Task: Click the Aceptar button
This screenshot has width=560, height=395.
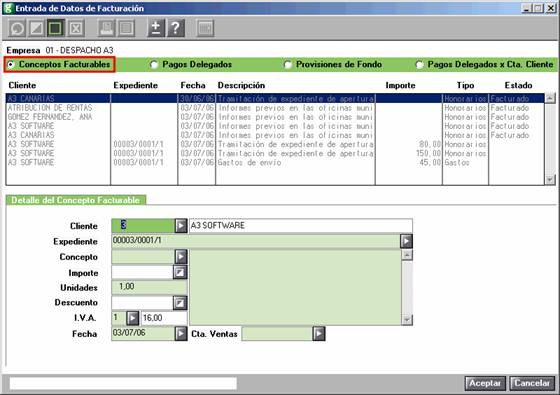Action: [x=485, y=383]
